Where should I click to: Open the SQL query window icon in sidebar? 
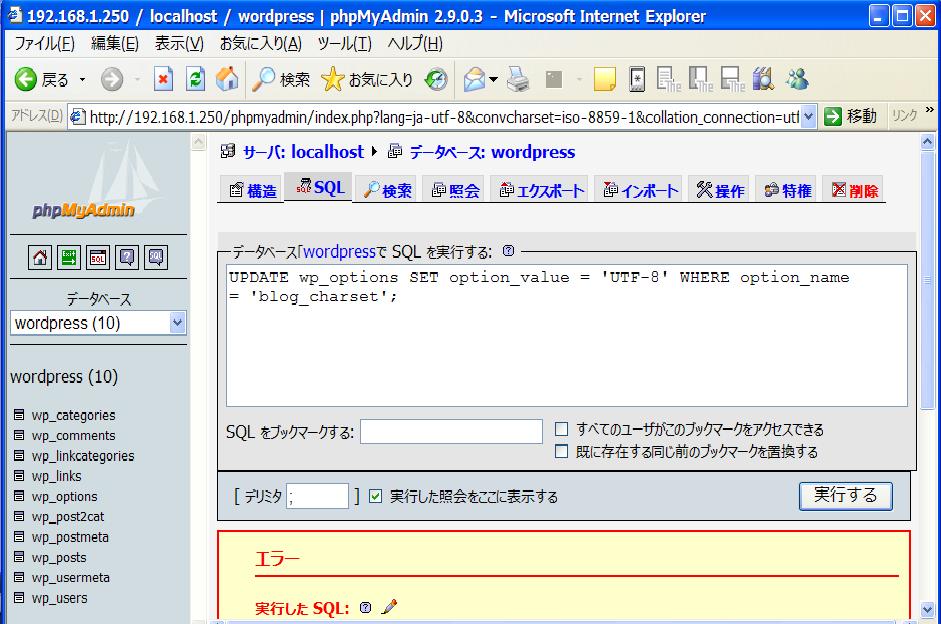97,258
